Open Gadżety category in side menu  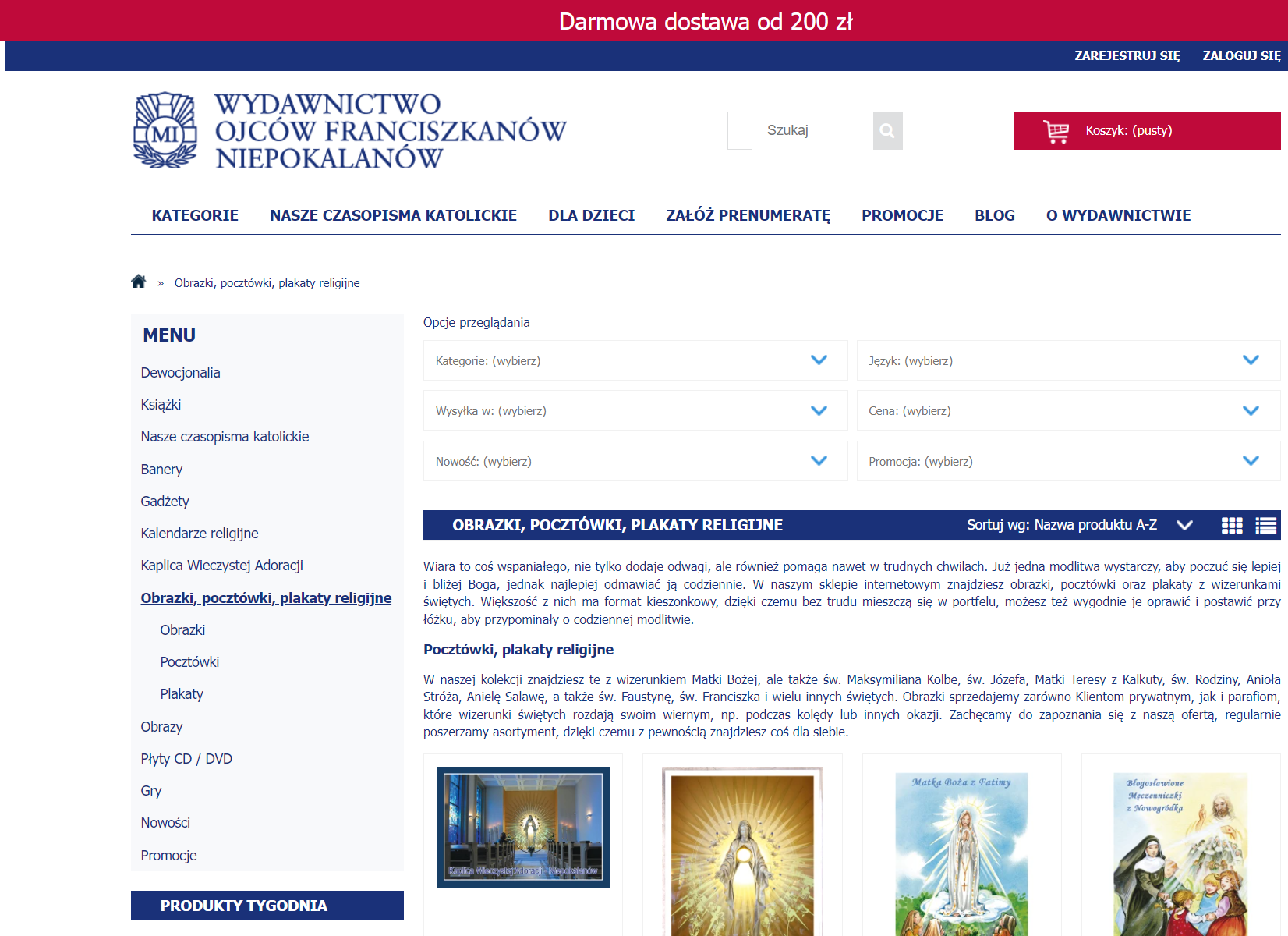pyautogui.click(x=165, y=502)
